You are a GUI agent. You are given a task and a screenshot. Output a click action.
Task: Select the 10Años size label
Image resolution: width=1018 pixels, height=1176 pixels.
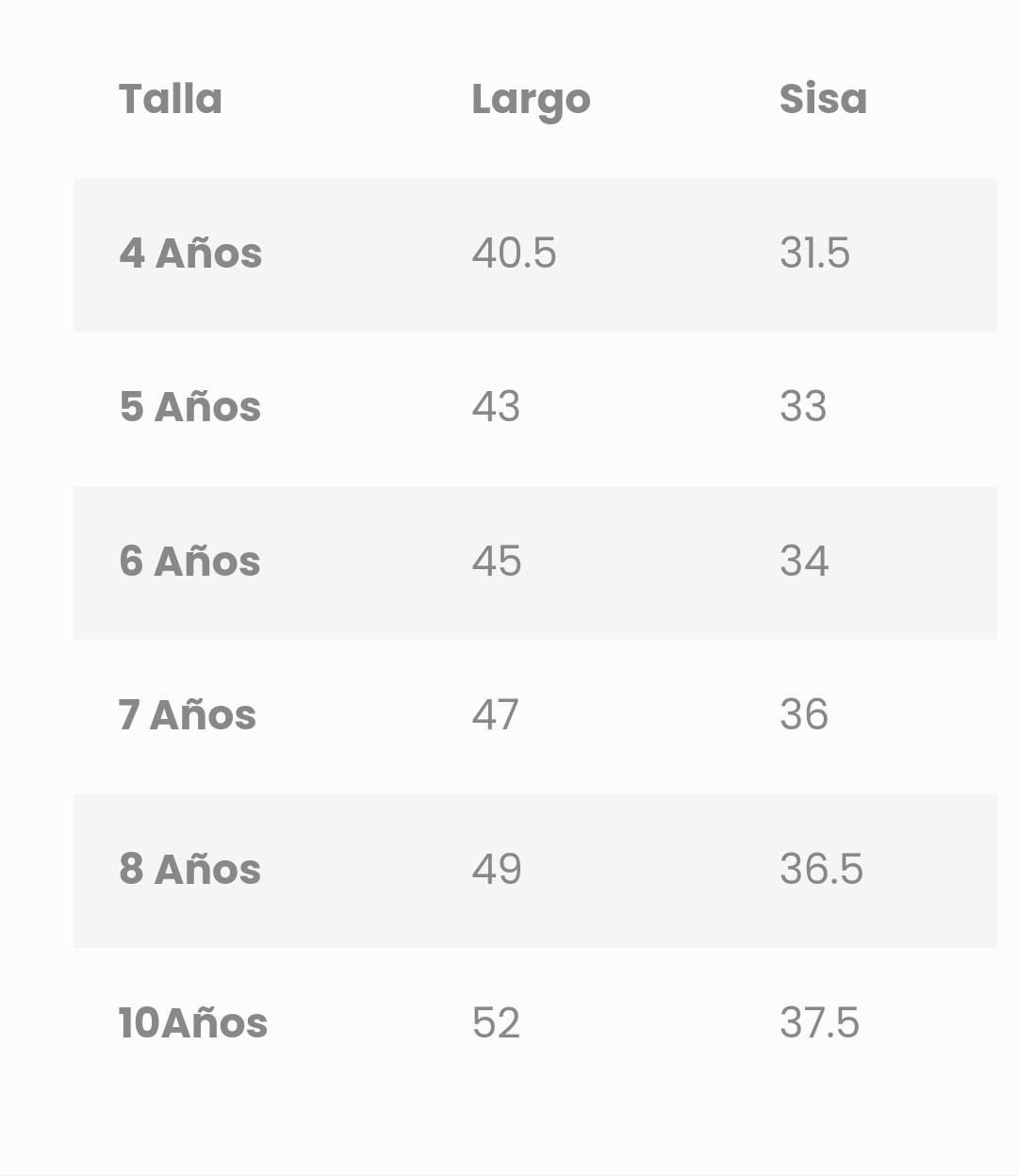tap(193, 1023)
